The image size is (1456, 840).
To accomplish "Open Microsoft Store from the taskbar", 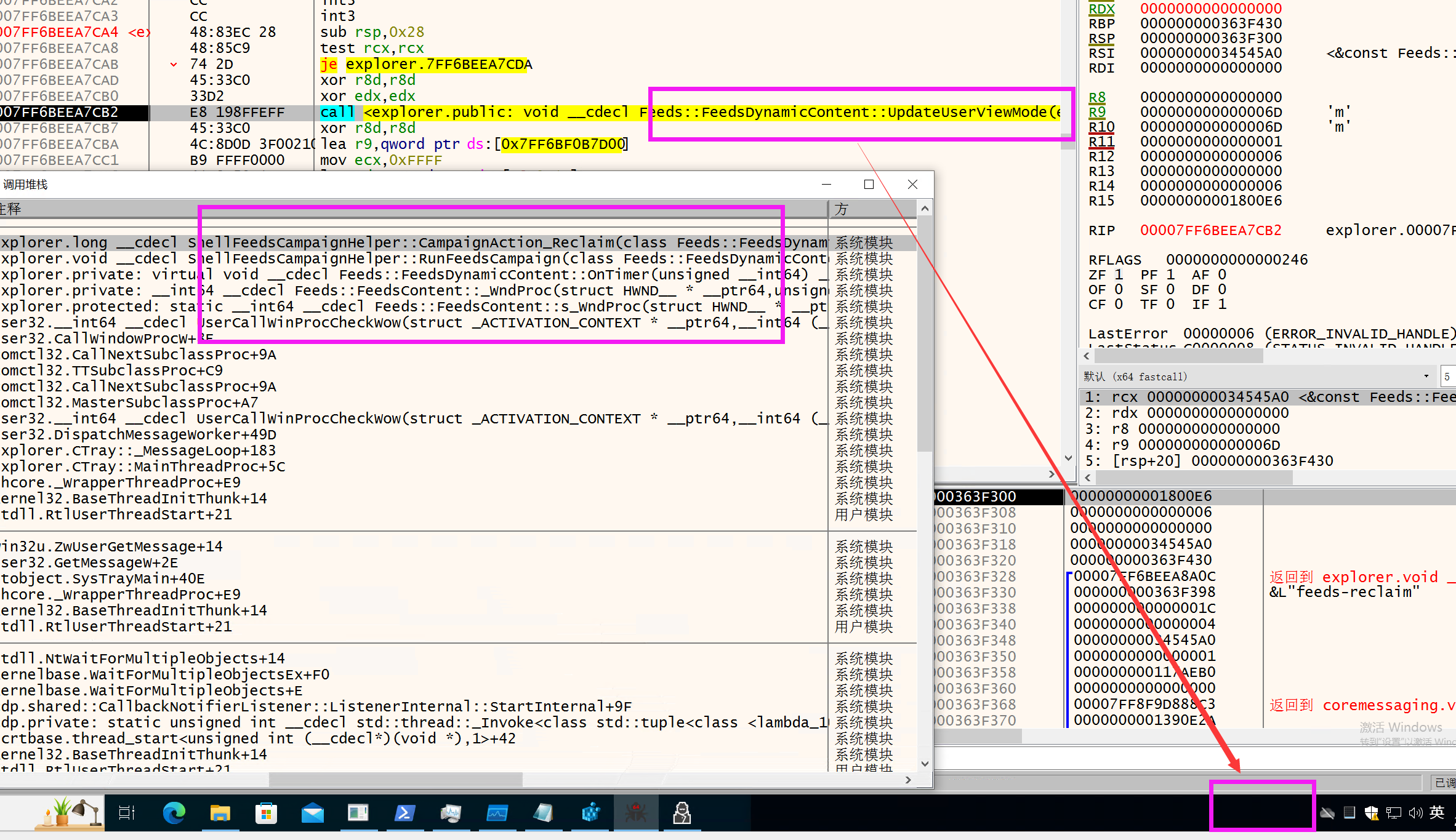I will tap(266, 814).
